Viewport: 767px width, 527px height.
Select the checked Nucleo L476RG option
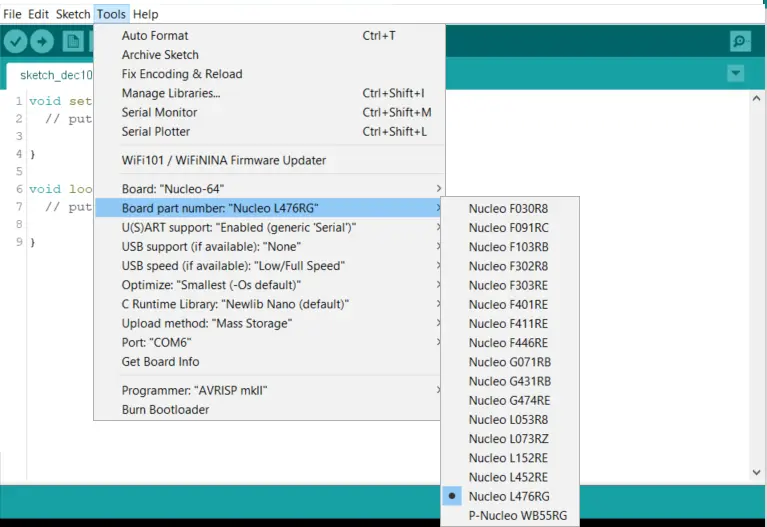(x=509, y=496)
